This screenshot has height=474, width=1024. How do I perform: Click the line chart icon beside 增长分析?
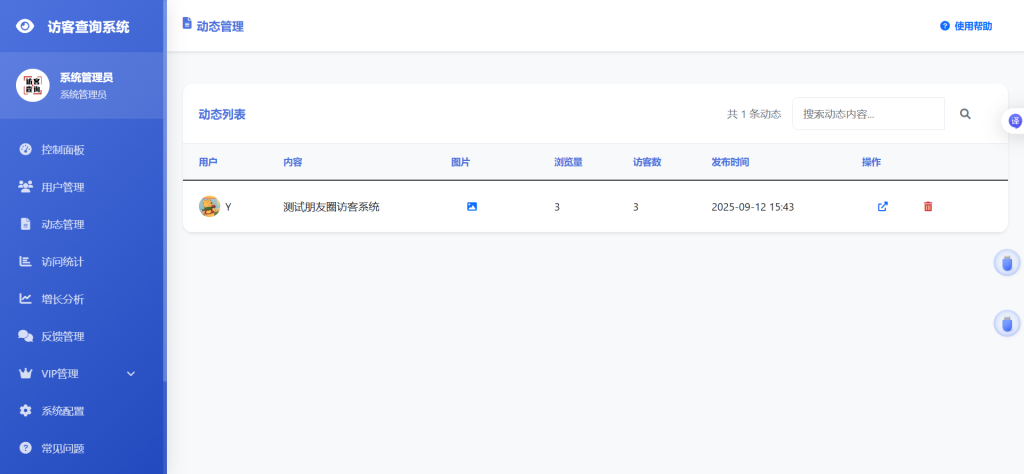[x=25, y=298]
